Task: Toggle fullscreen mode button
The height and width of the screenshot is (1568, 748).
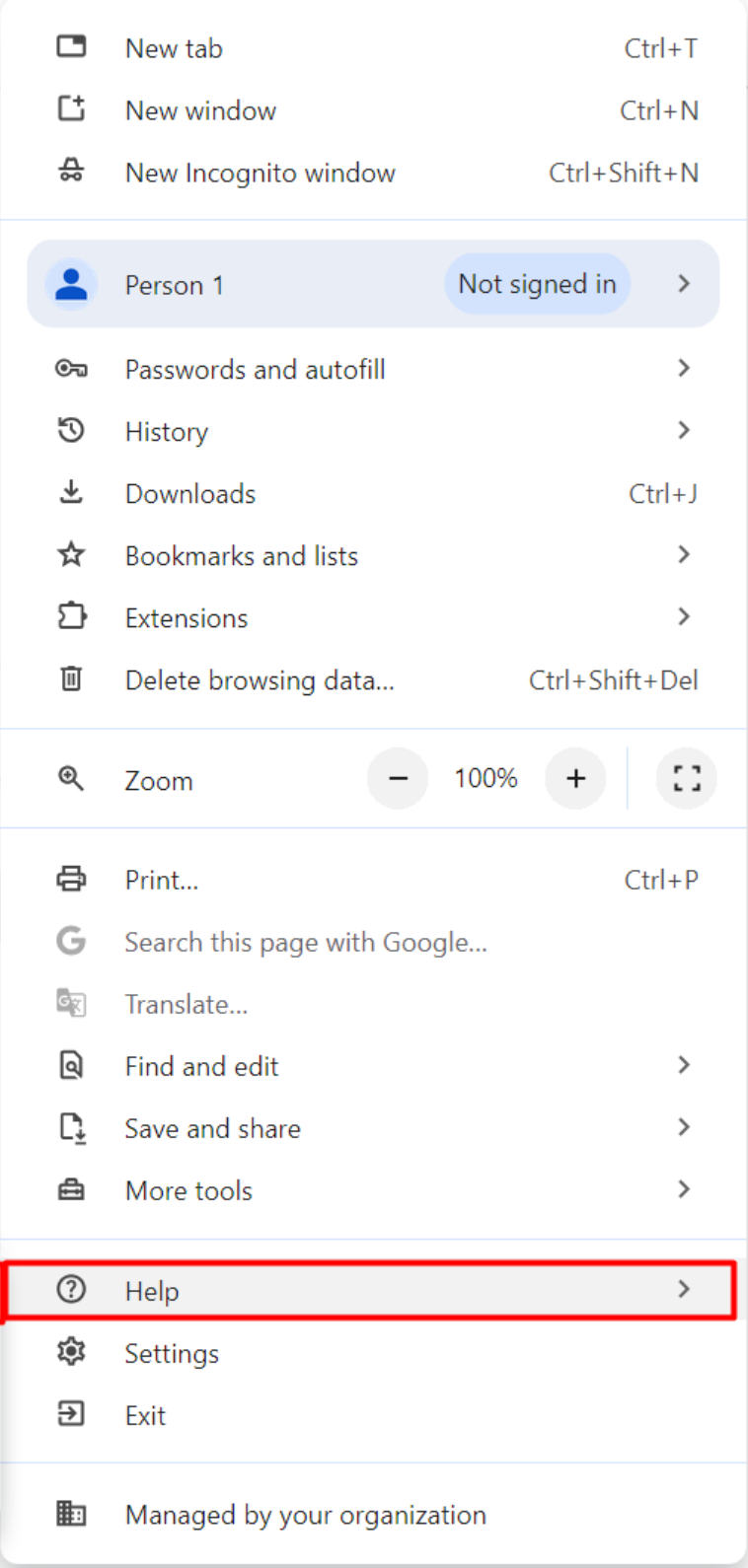Action: coord(687,778)
